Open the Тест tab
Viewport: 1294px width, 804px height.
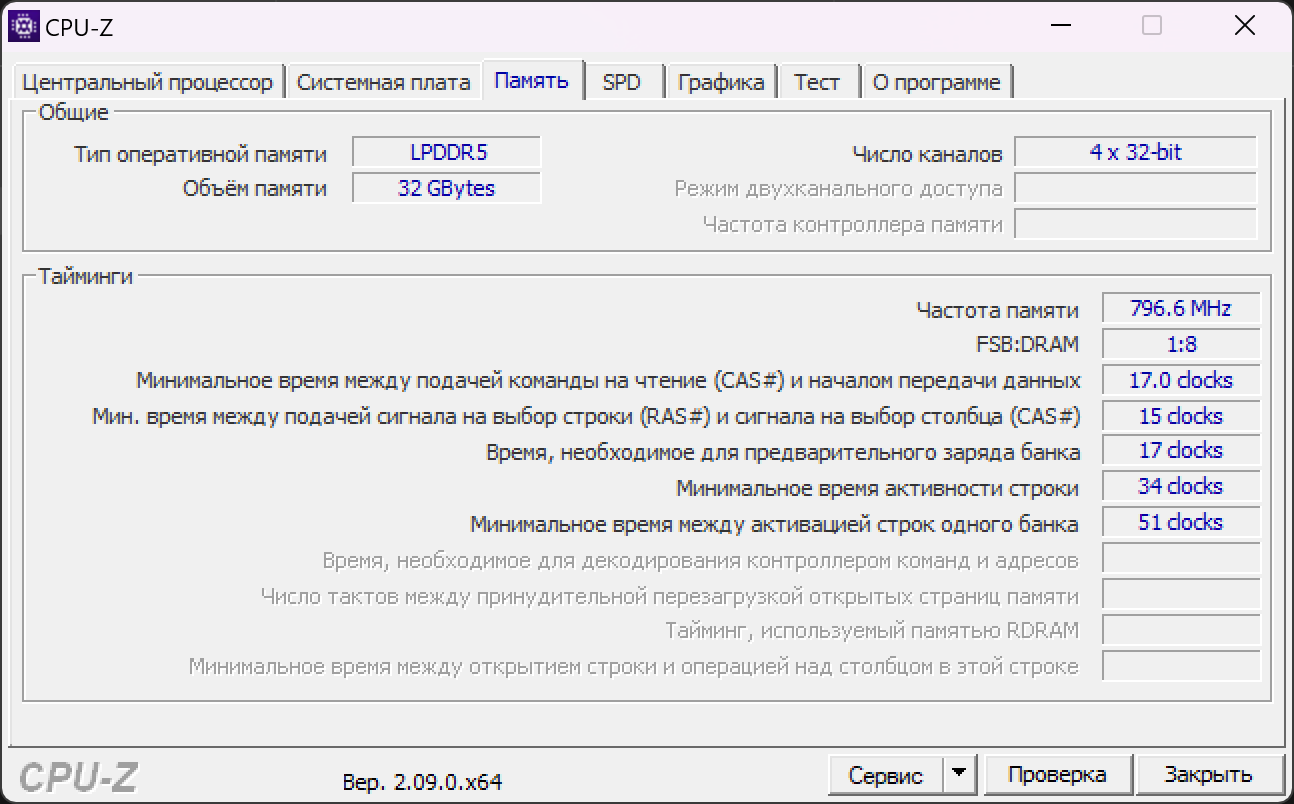point(817,82)
